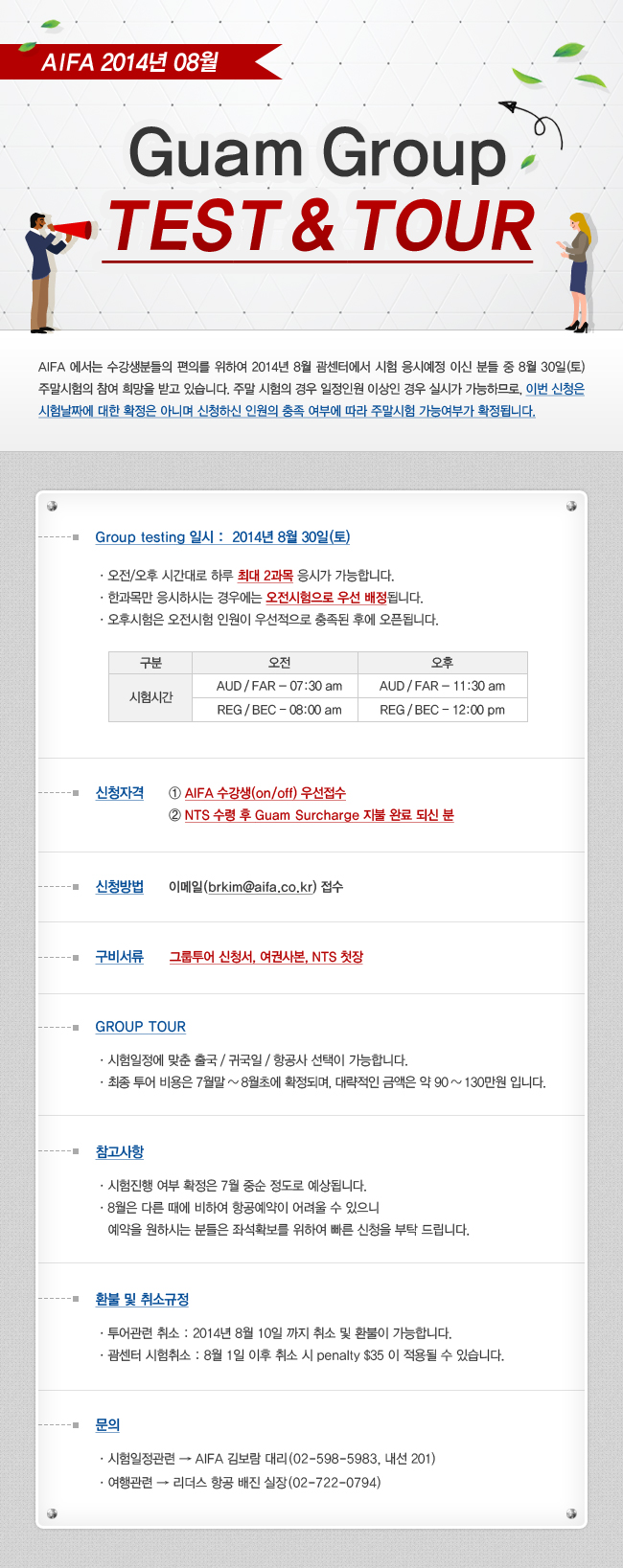Click the 시험시간 row label cell
The height and width of the screenshot is (1568, 623).
(150, 697)
